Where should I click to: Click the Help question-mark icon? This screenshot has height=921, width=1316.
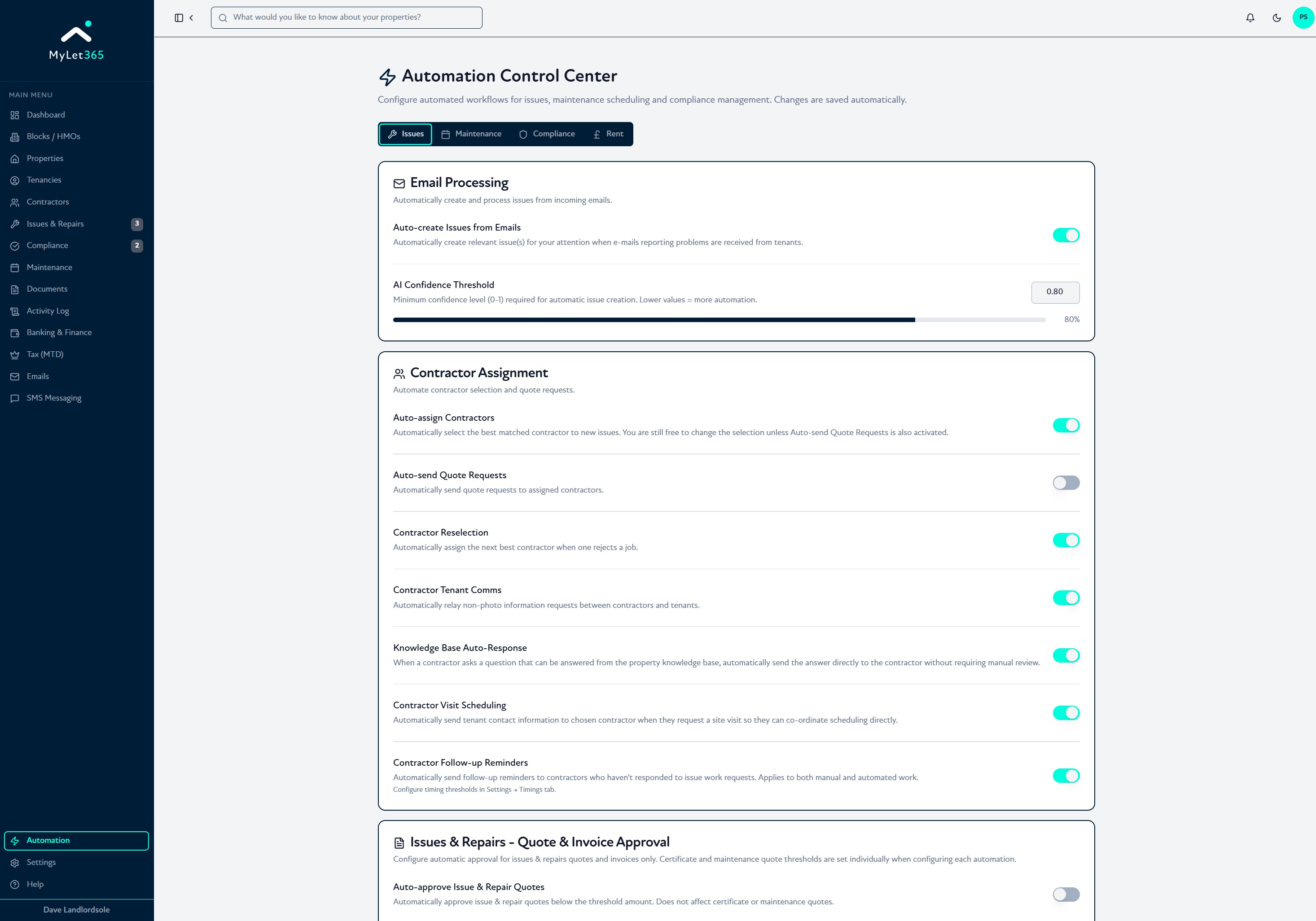click(x=15, y=884)
